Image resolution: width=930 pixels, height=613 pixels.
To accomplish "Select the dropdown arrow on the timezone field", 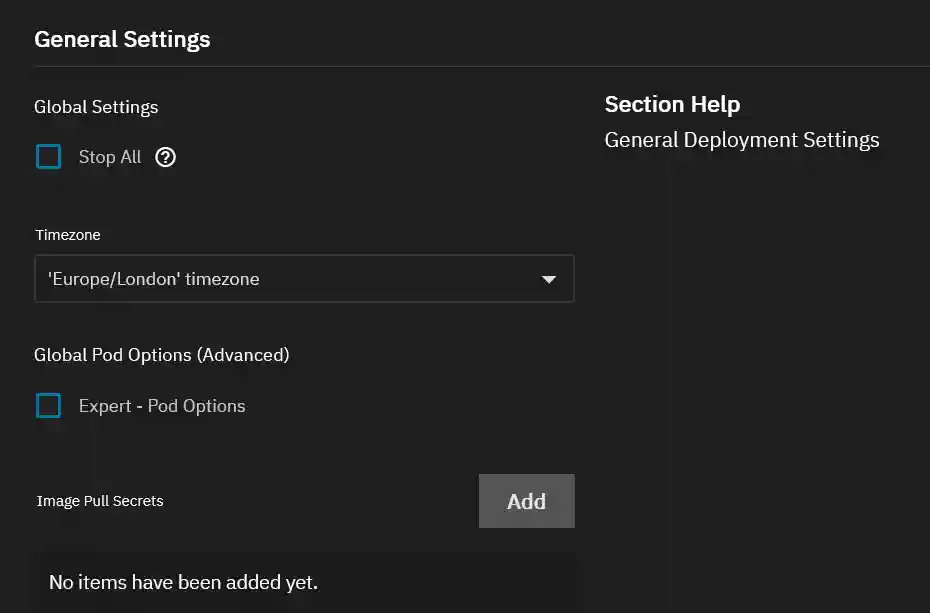I will (549, 279).
